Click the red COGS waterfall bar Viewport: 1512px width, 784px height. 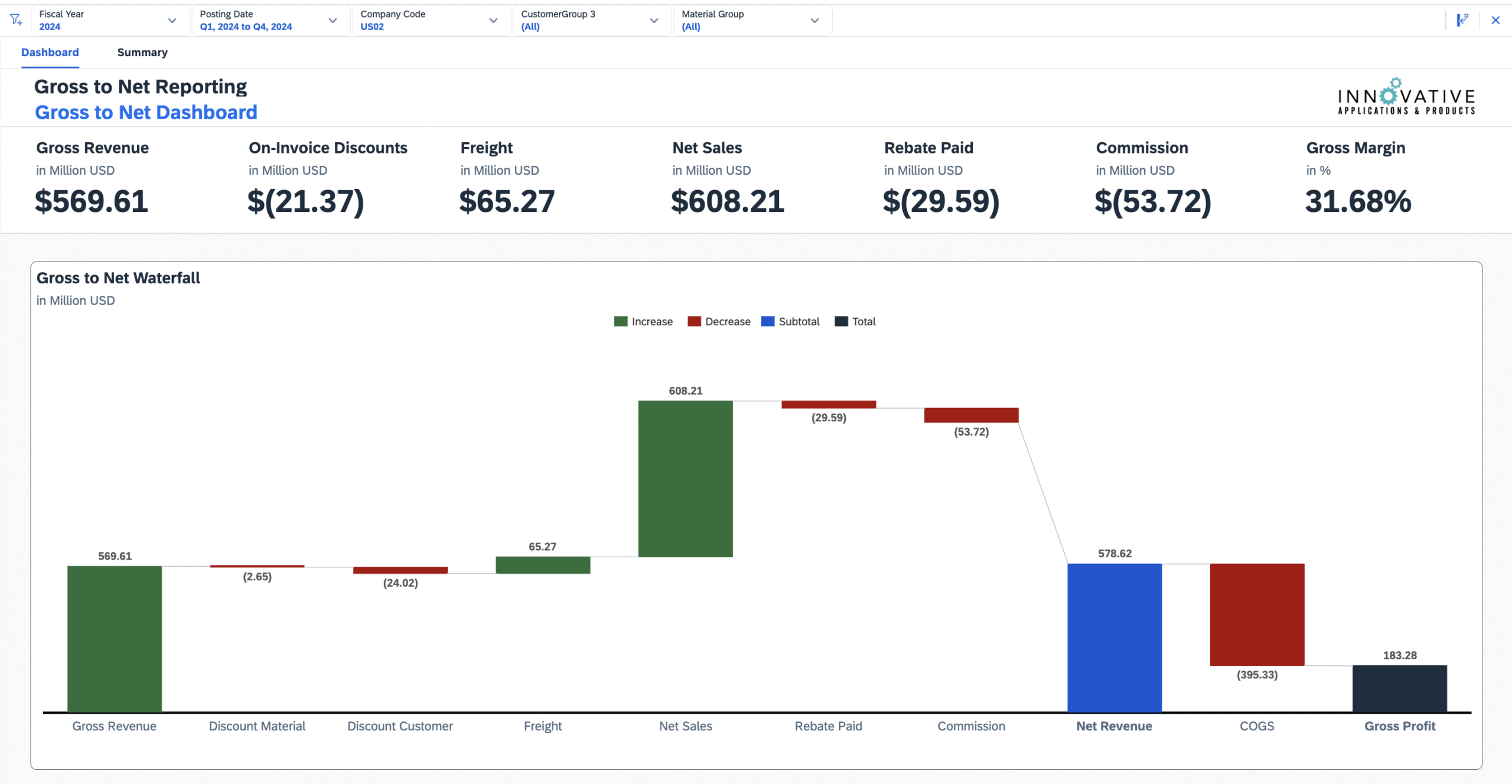pyautogui.click(x=1257, y=614)
